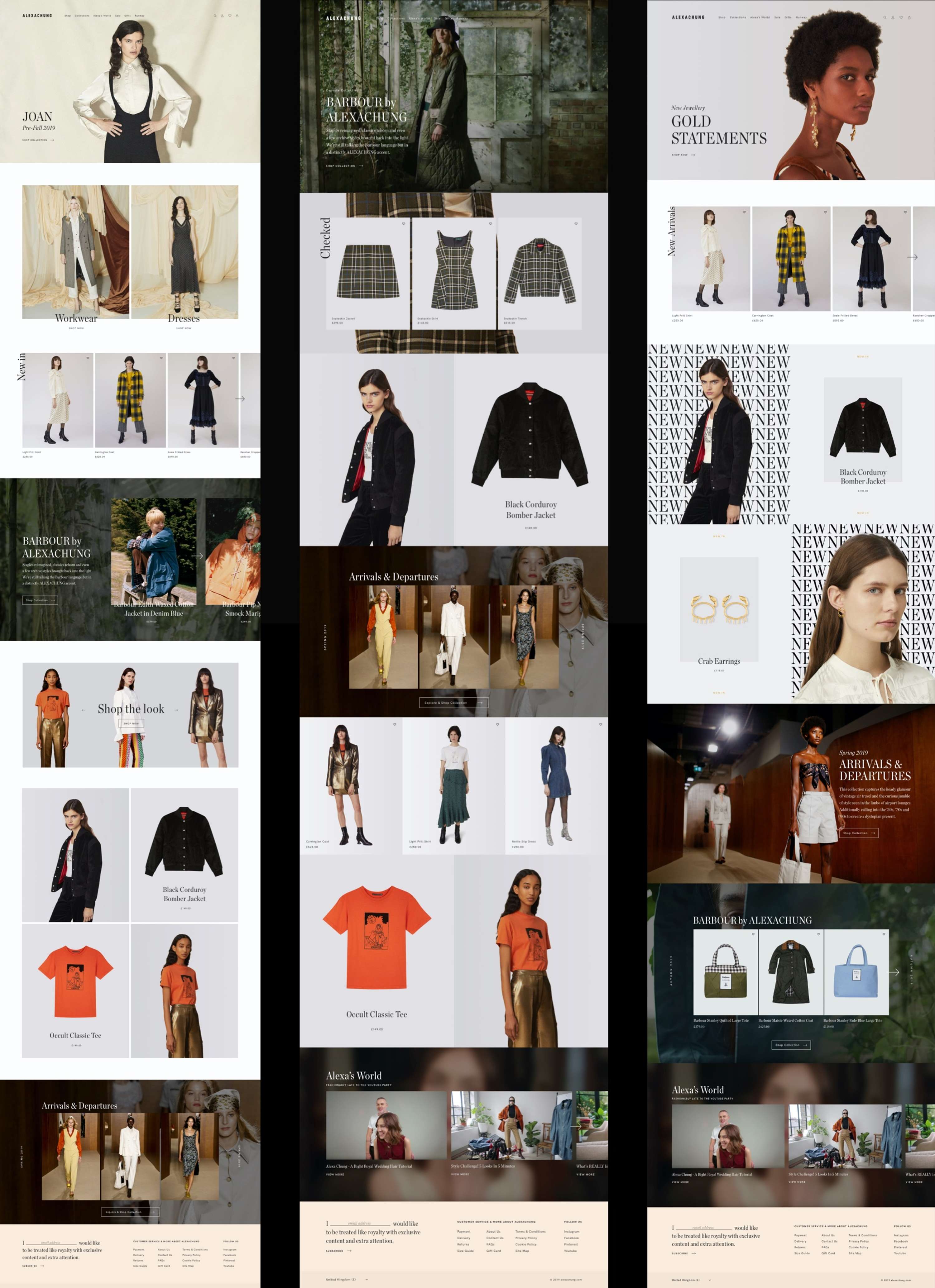Click search icon in Gold Statements page header
The height and width of the screenshot is (1288, 935).
pos(885,18)
